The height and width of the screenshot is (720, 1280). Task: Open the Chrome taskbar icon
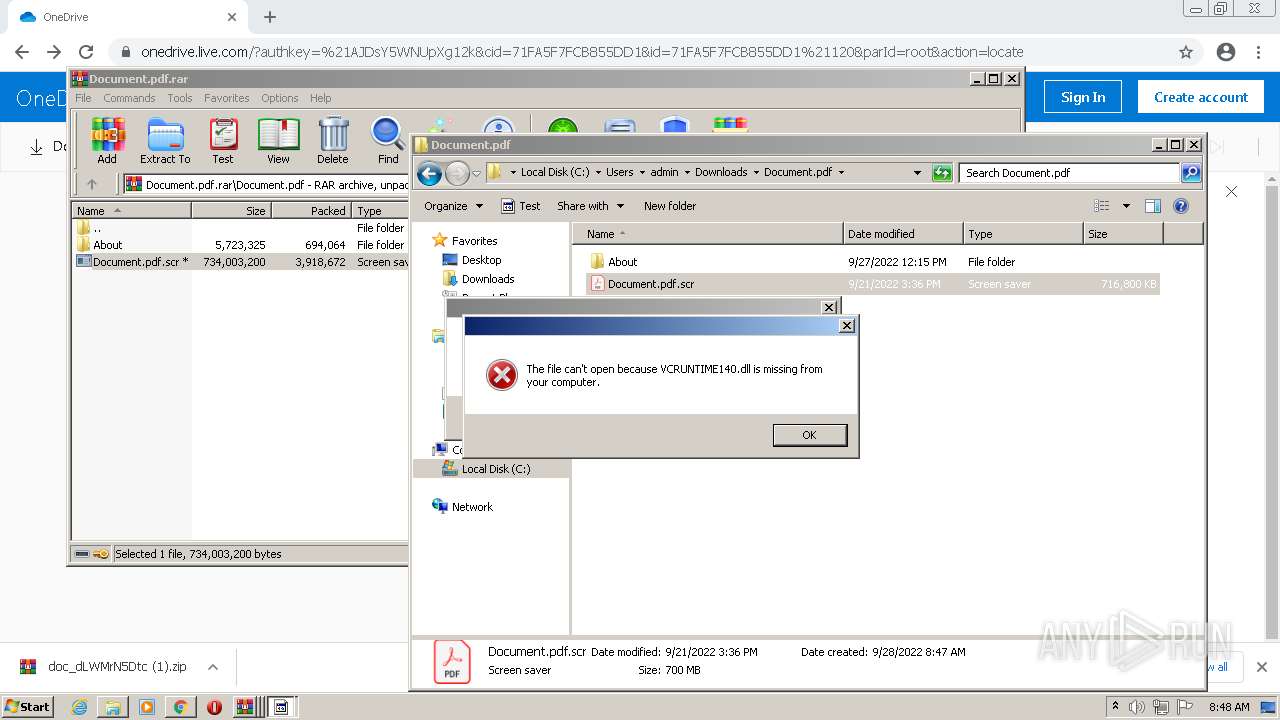click(x=180, y=707)
